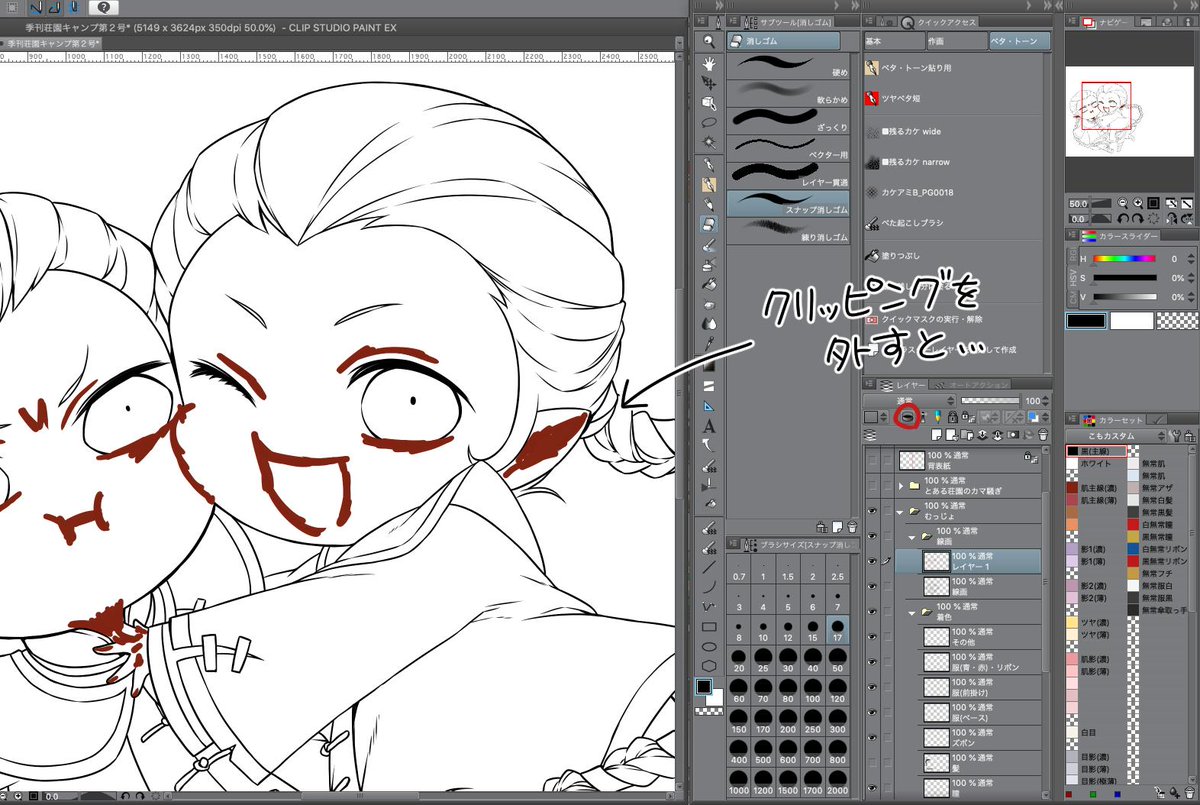1200x805 pixels.
Task: Select the Zoom magnifier tool
Action: tap(709, 41)
